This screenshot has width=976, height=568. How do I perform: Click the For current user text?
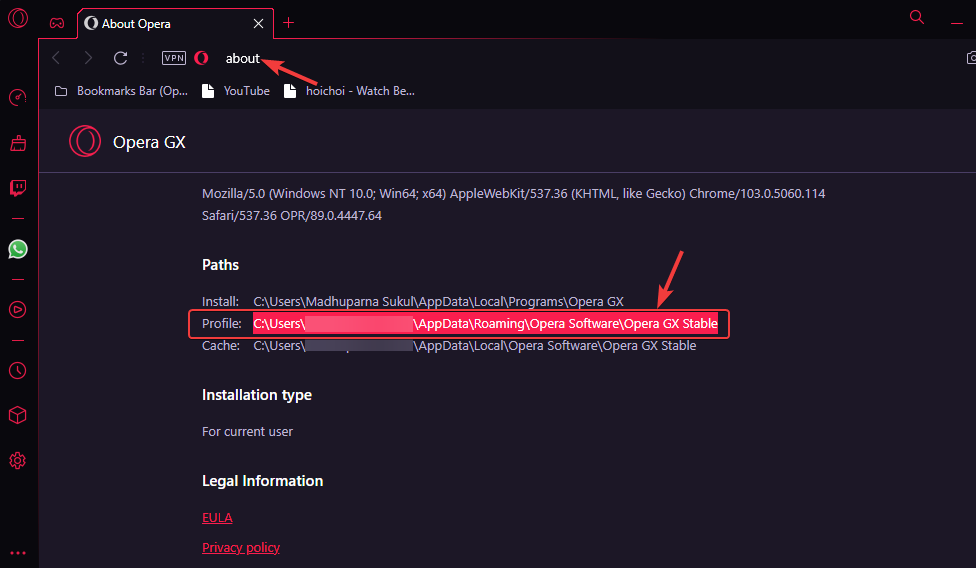coord(247,432)
